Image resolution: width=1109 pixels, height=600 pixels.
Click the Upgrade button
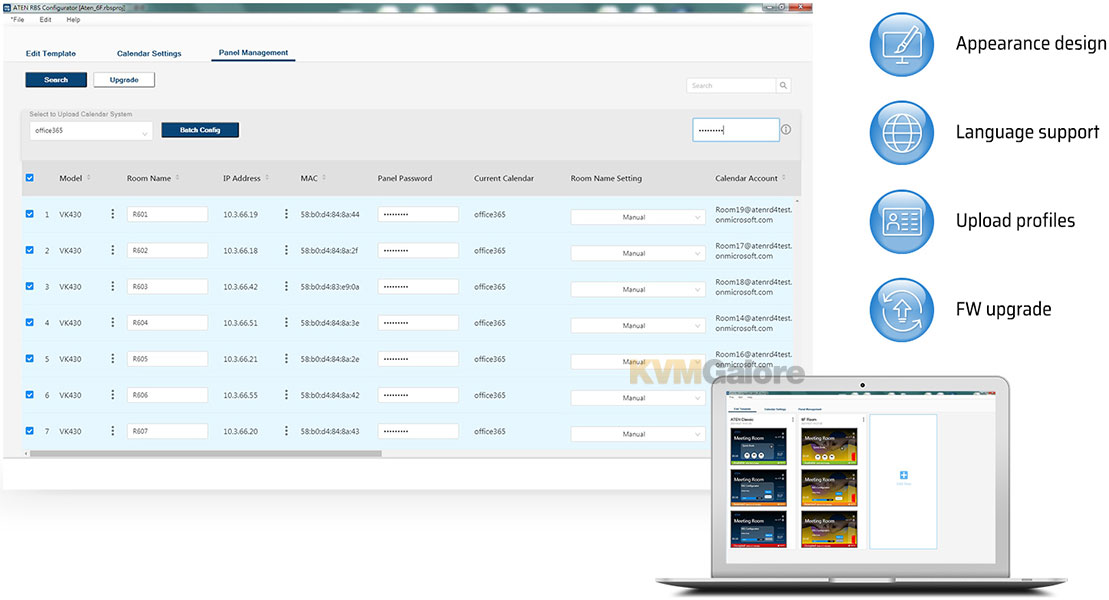(124, 80)
